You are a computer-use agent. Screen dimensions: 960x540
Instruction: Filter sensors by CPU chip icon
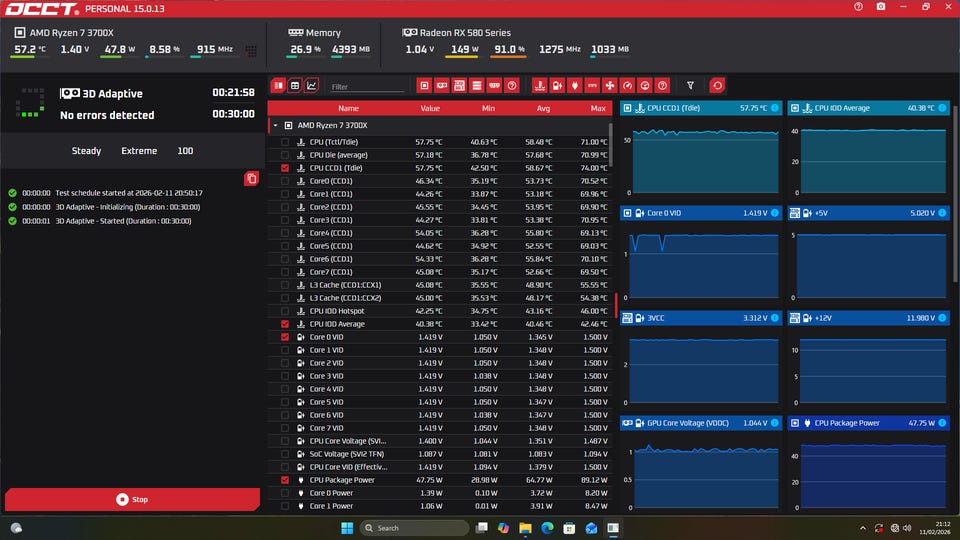click(x=424, y=86)
